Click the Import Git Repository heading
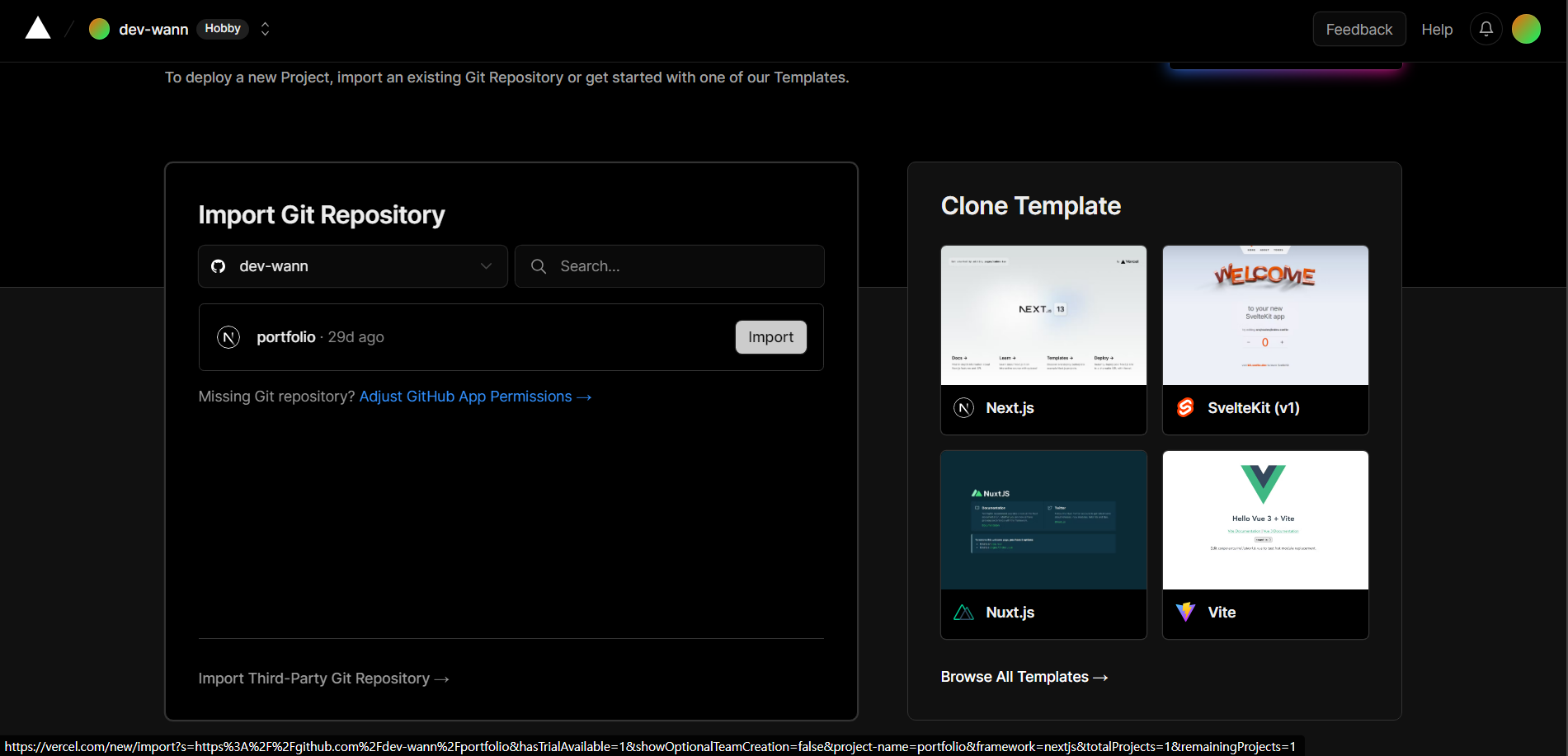The width and height of the screenshot is (1568, 756). click(322, 215)
